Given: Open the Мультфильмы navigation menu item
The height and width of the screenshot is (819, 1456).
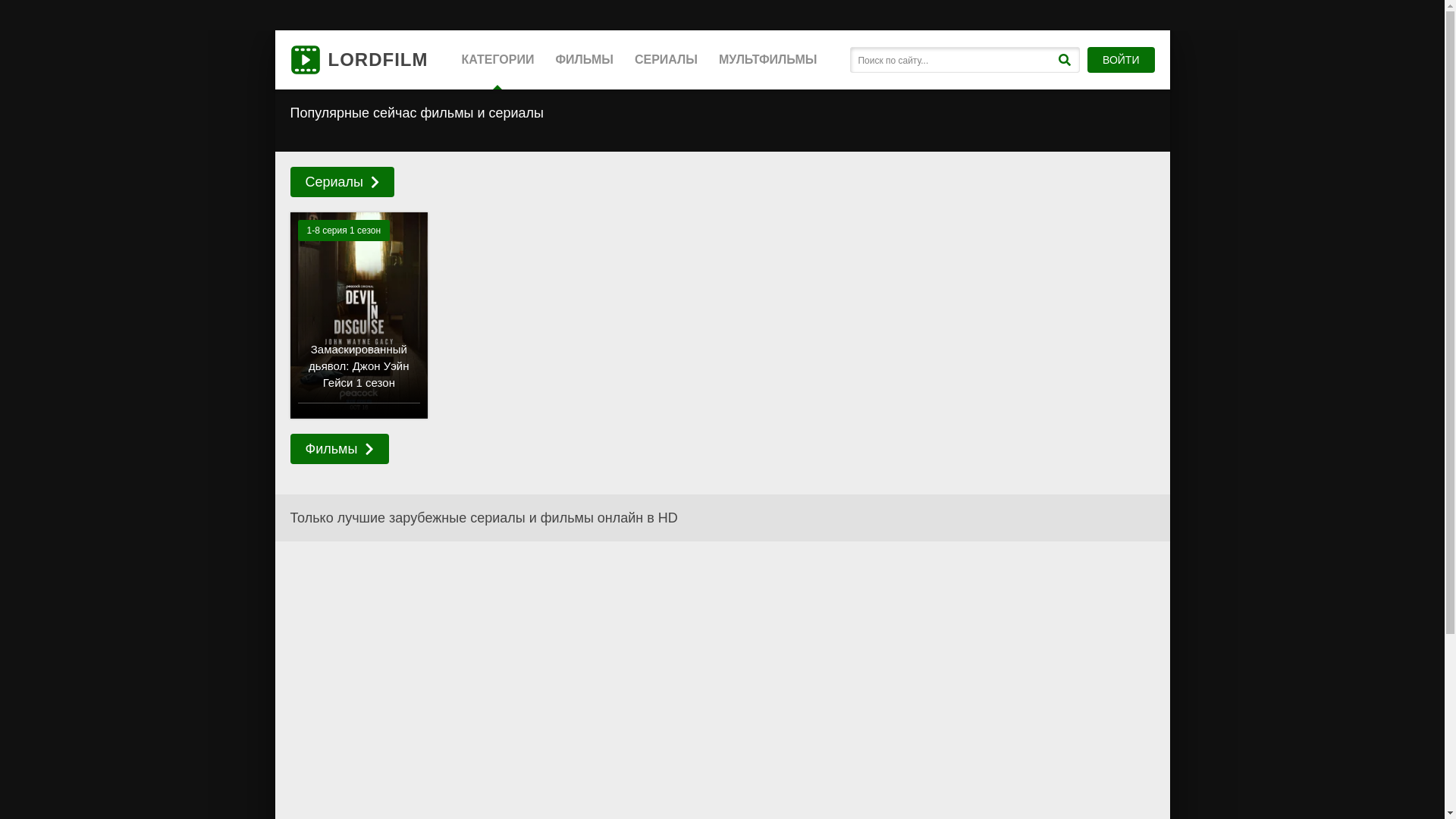Looking at the screenshot, I should tap(767, 60).
